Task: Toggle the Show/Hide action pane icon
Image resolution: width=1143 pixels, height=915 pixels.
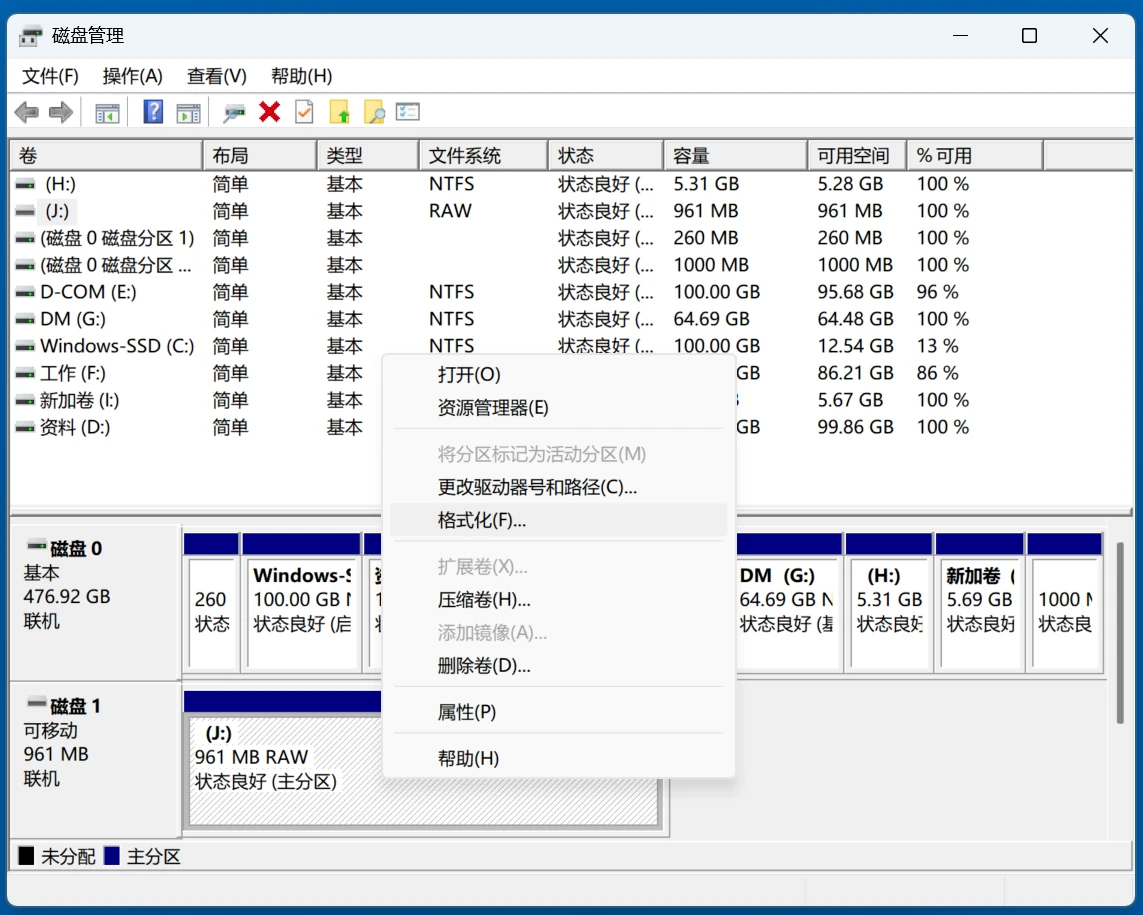Action: [x=188, y=111]
